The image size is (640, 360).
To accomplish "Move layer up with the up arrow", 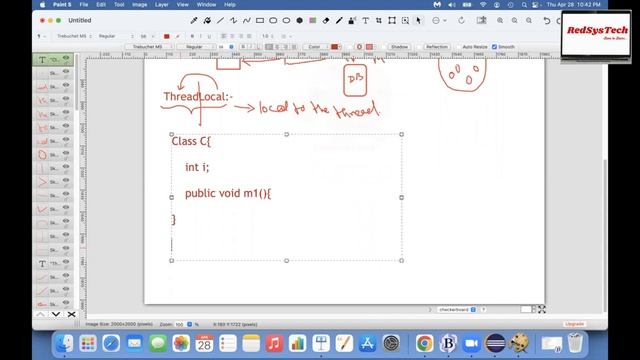I will 40,314.
